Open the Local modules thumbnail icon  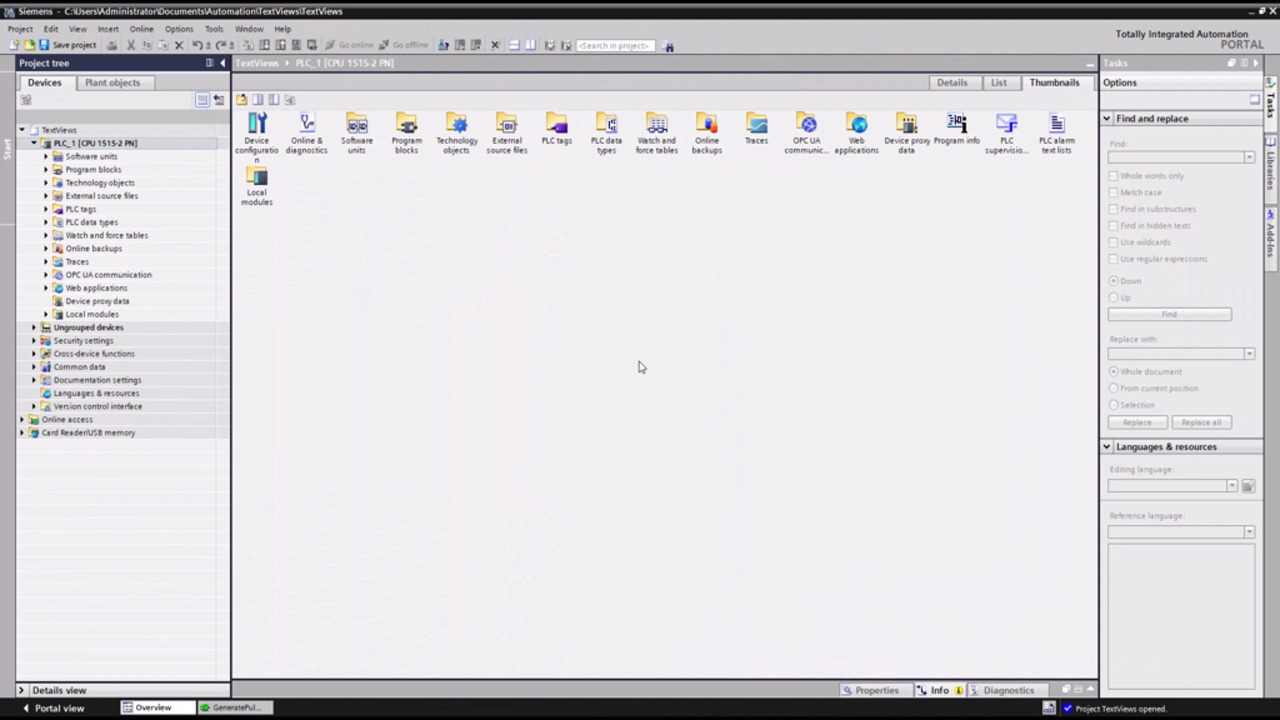click(x=257, y=177)
